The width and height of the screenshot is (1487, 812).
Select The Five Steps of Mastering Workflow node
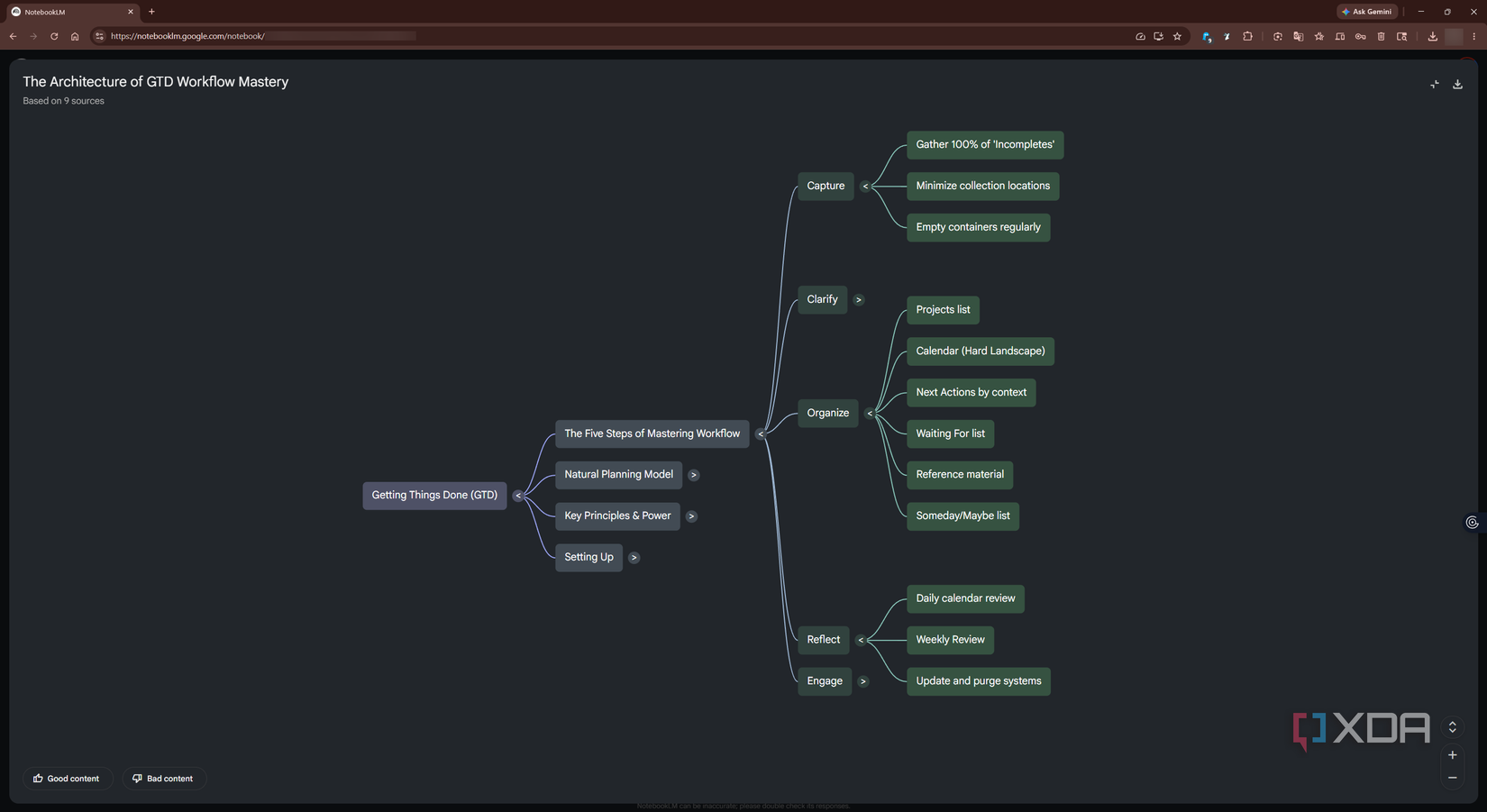(x=652, y=433)
